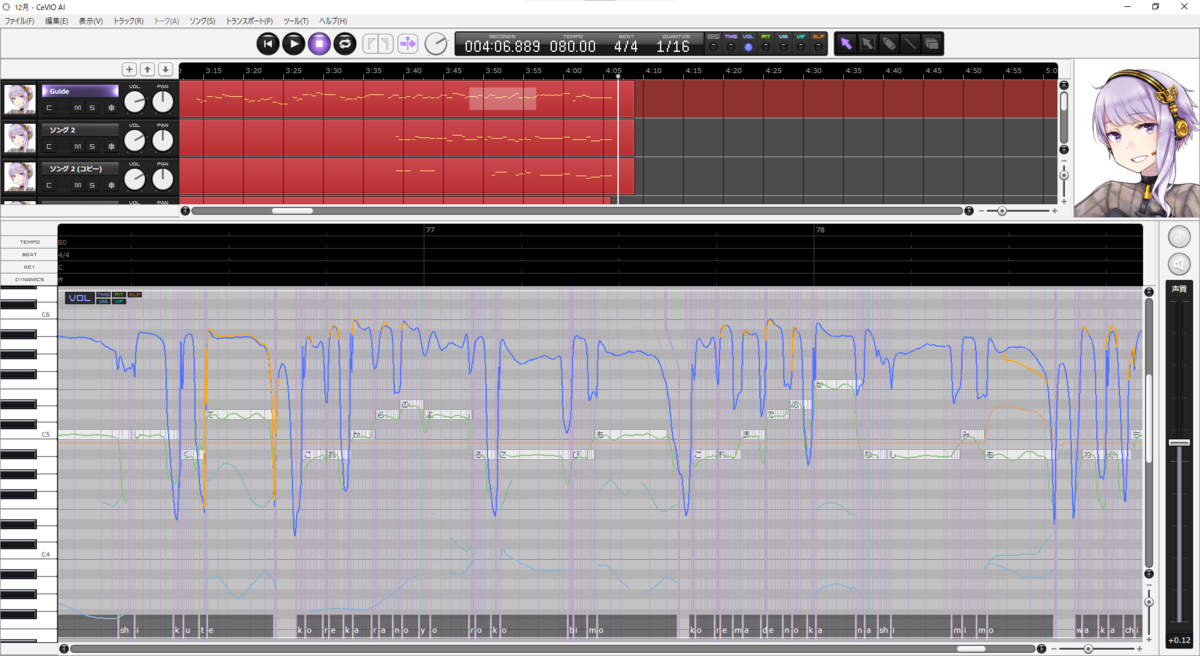Screen dimensions: 1200x656
Task: Click the return-to-start transport button
Action: pos(268,43)
